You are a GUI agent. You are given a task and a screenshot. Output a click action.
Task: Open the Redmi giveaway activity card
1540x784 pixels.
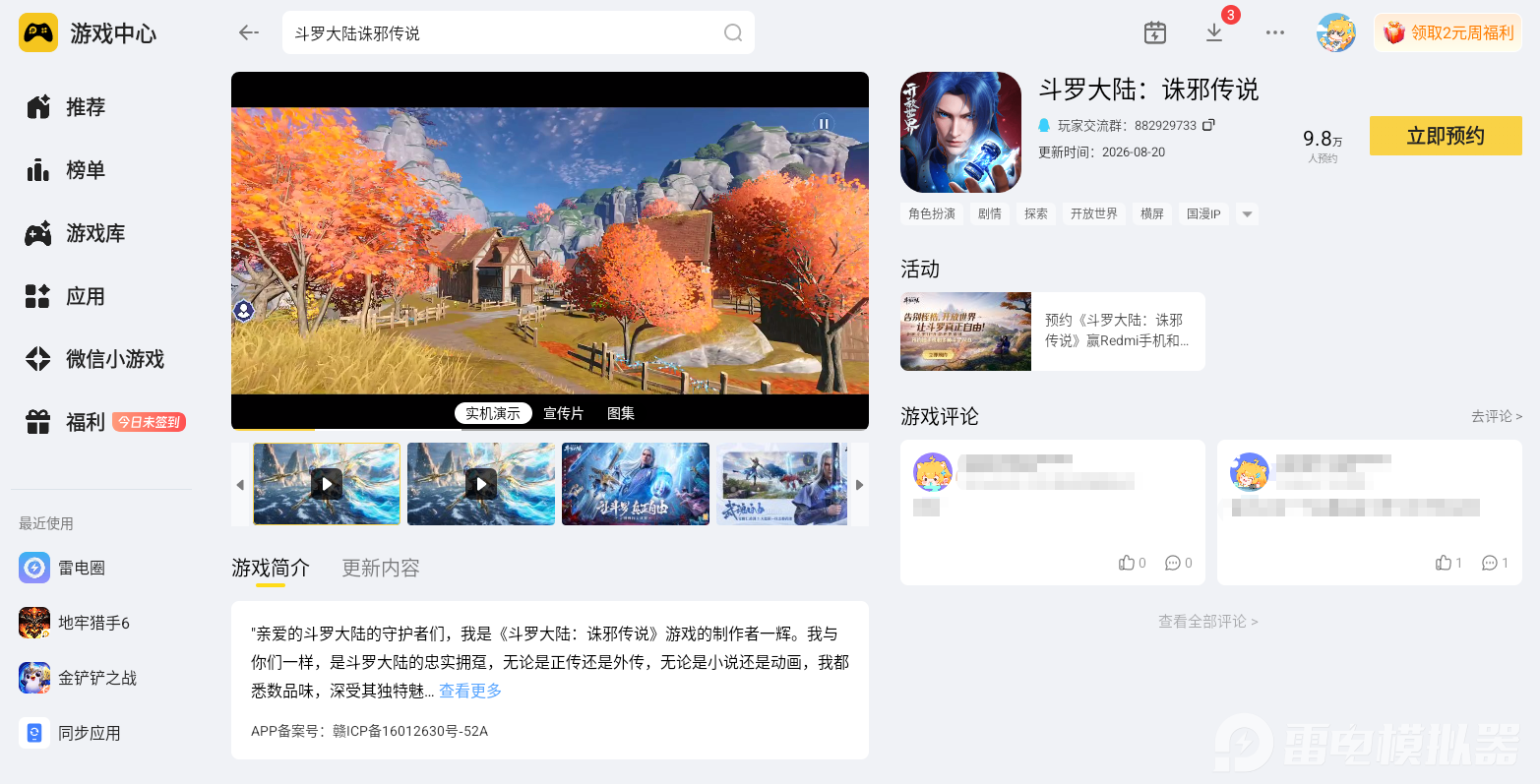(x=1053, y=332)
